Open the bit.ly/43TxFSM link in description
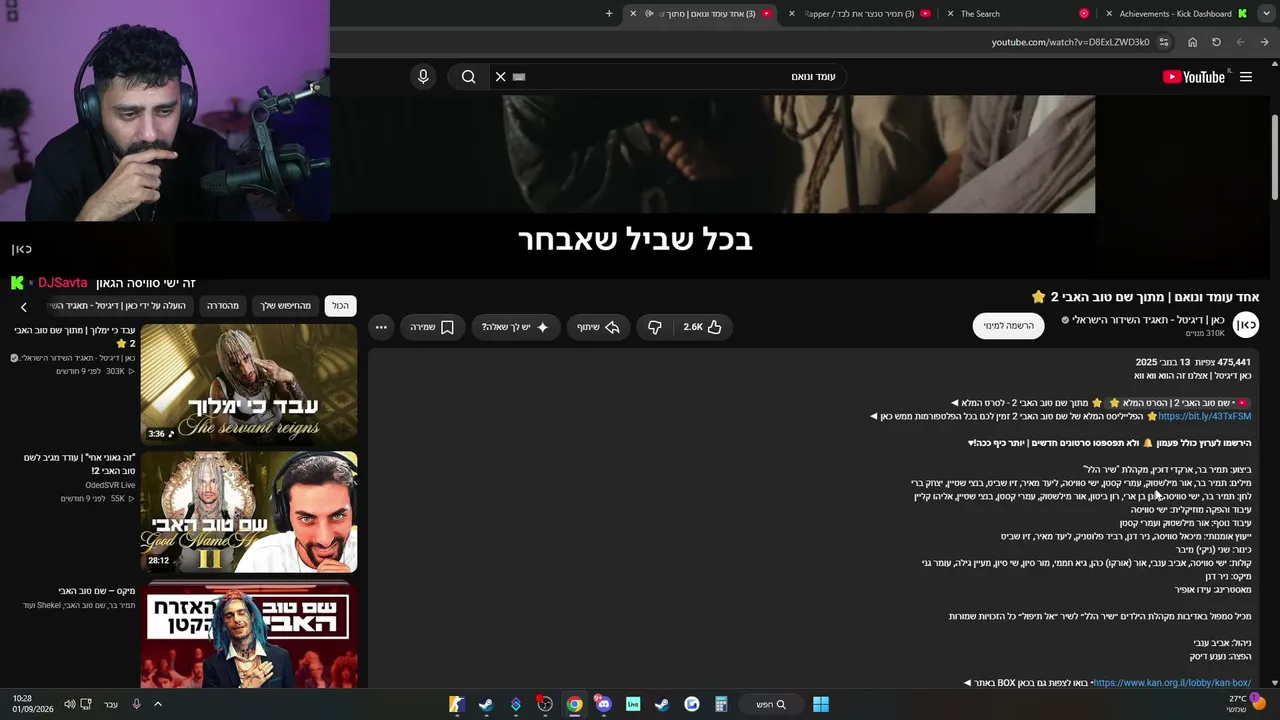 [x=1204, y=416]
